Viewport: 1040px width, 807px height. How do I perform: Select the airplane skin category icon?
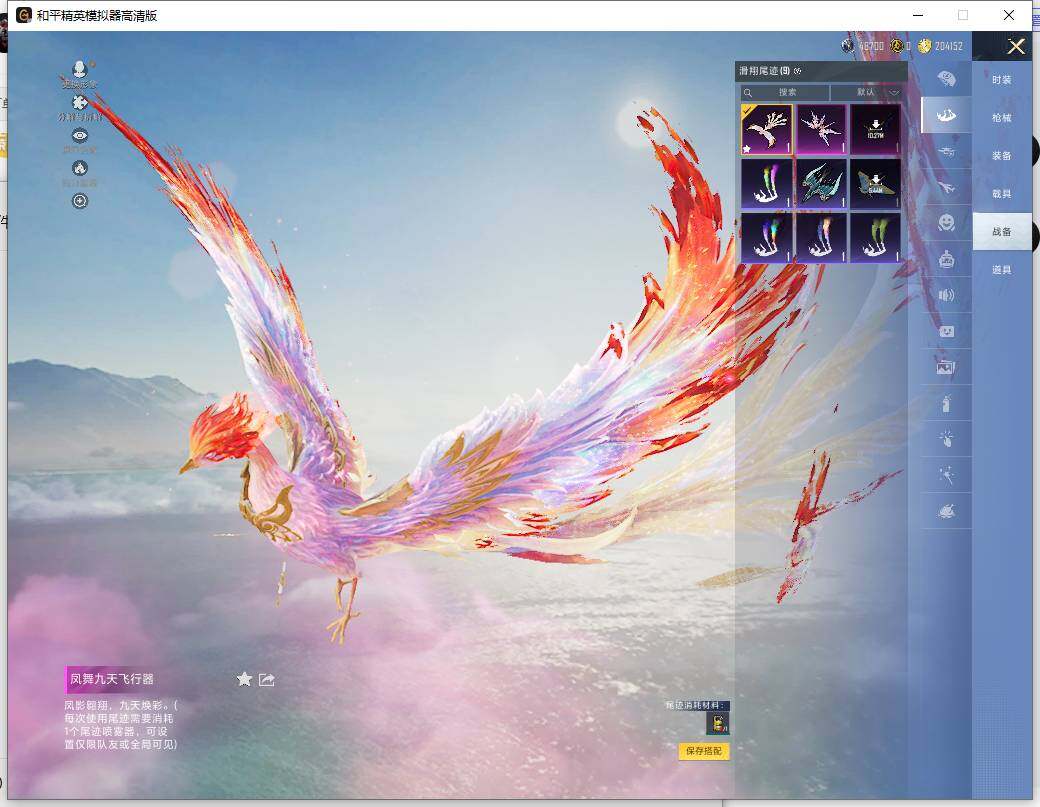tap(946, 187)
